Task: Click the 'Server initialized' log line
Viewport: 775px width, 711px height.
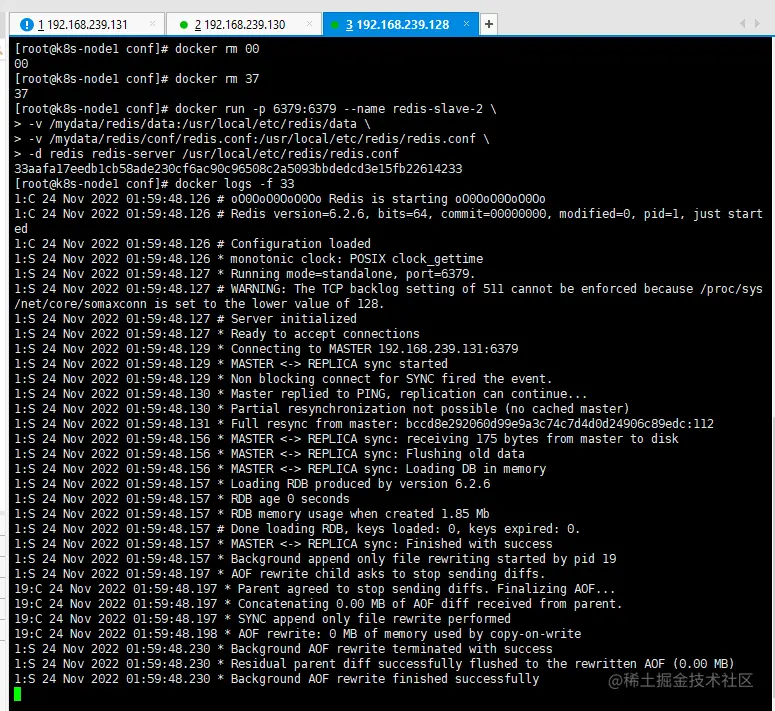Action: 185,319
